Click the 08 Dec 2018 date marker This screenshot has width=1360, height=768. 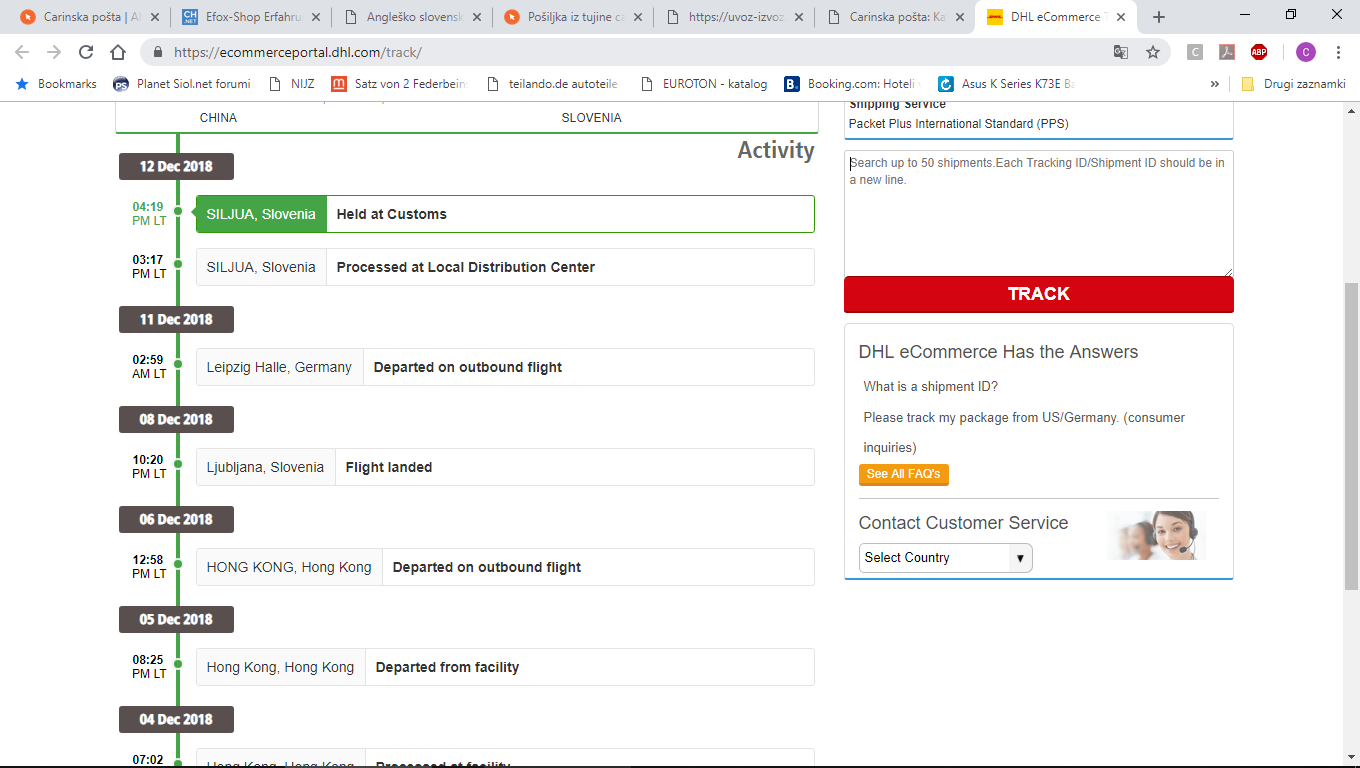[176, 419]
